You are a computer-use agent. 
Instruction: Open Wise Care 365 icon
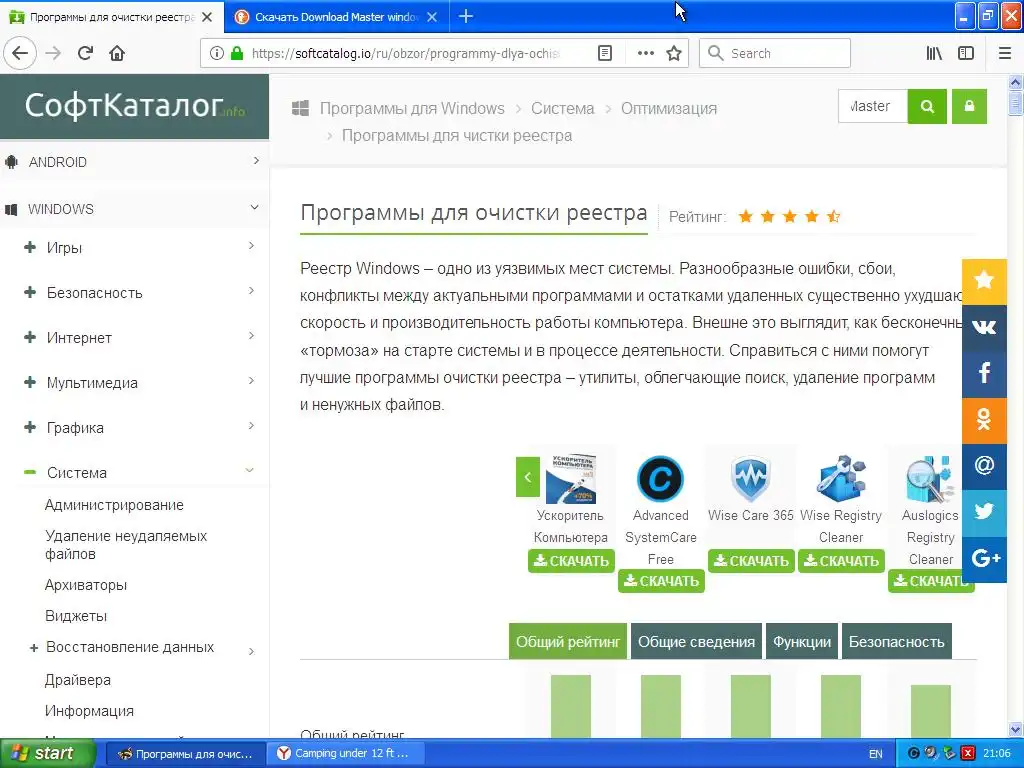point(750,479)
